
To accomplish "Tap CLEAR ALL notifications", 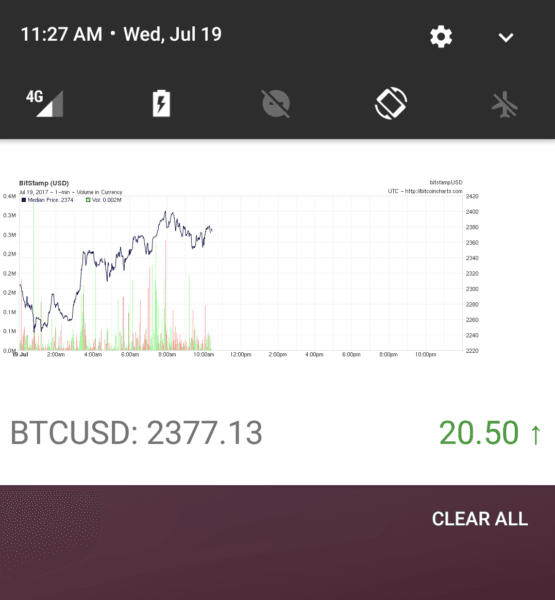I will [480, 519].
